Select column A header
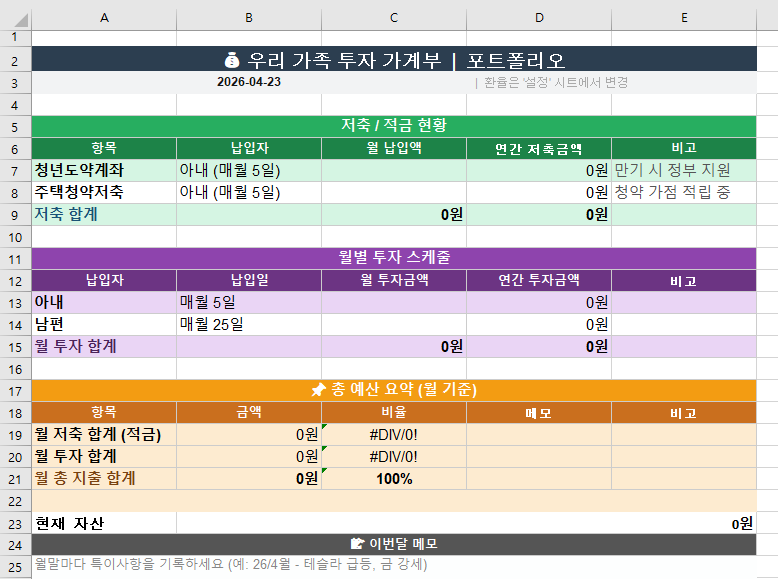The height and width of the screenshot is (579, 778). pos(104,18)
